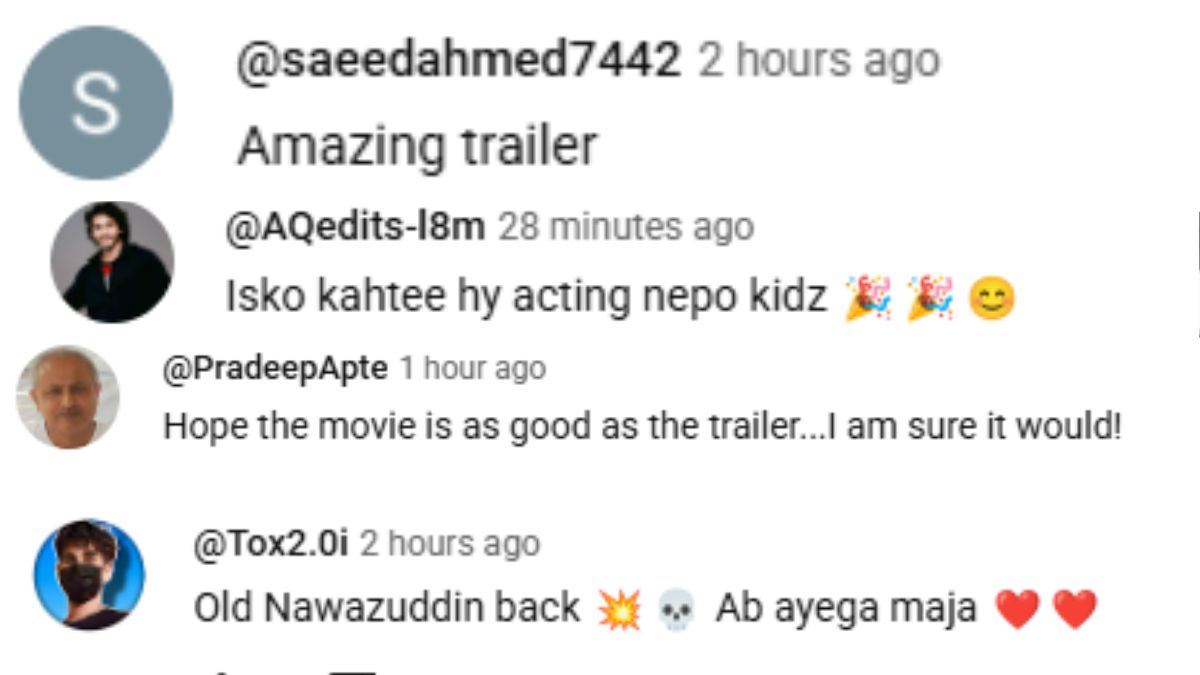Visit the @PradeepApte channel link

click(275, 368)
